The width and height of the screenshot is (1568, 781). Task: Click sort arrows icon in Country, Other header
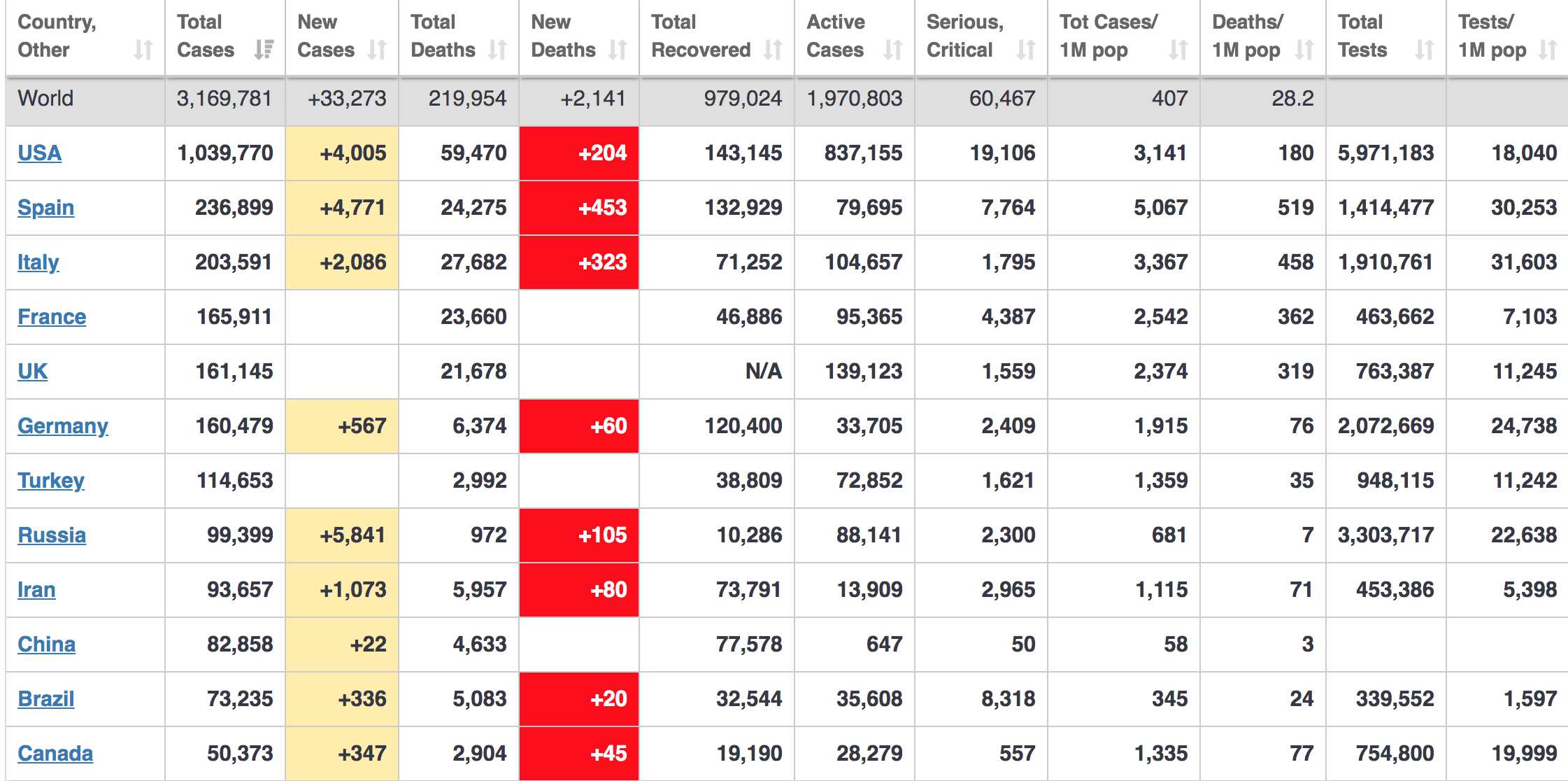coord(143,50)
